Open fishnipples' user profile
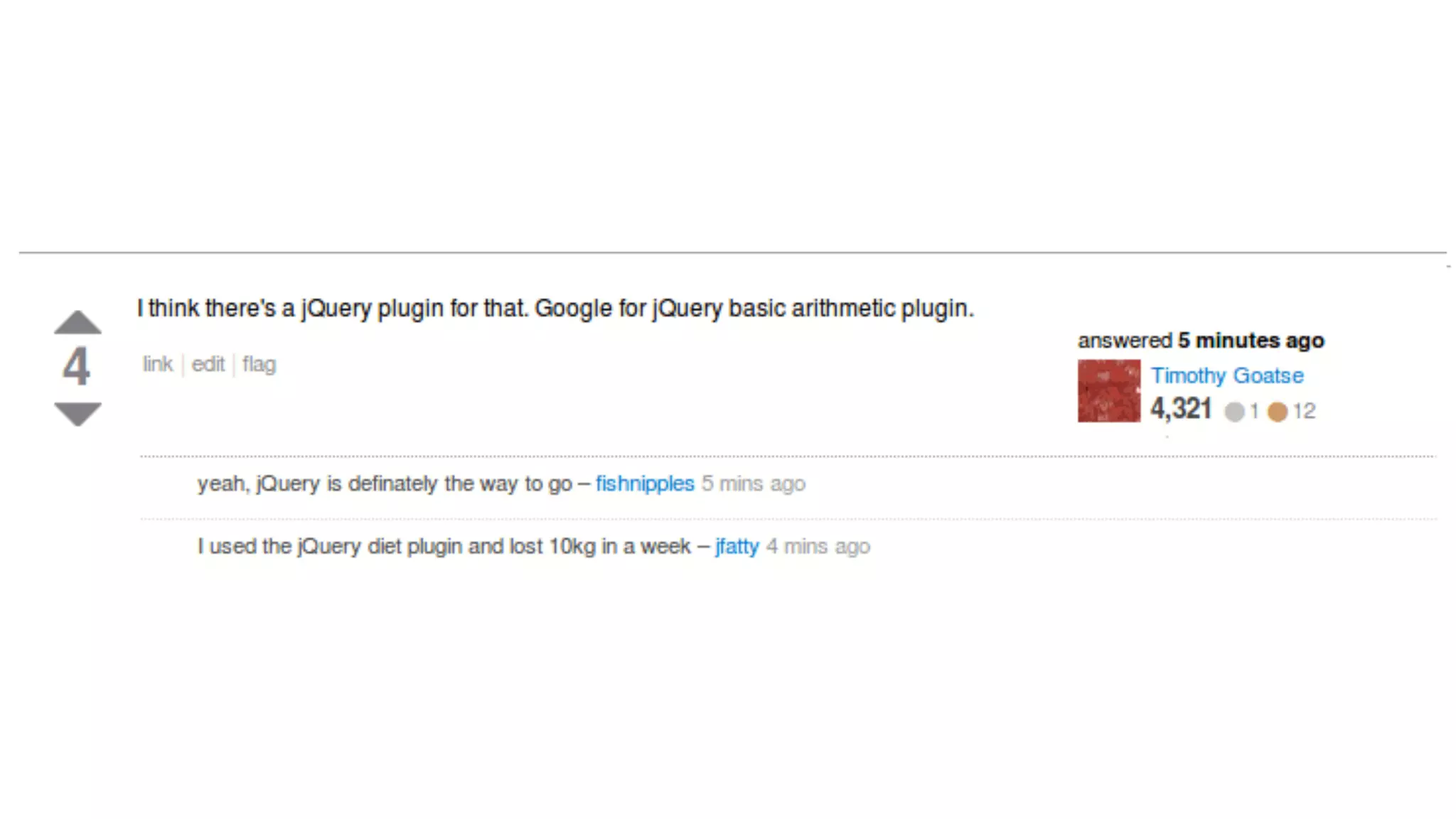 coord(645,484)
